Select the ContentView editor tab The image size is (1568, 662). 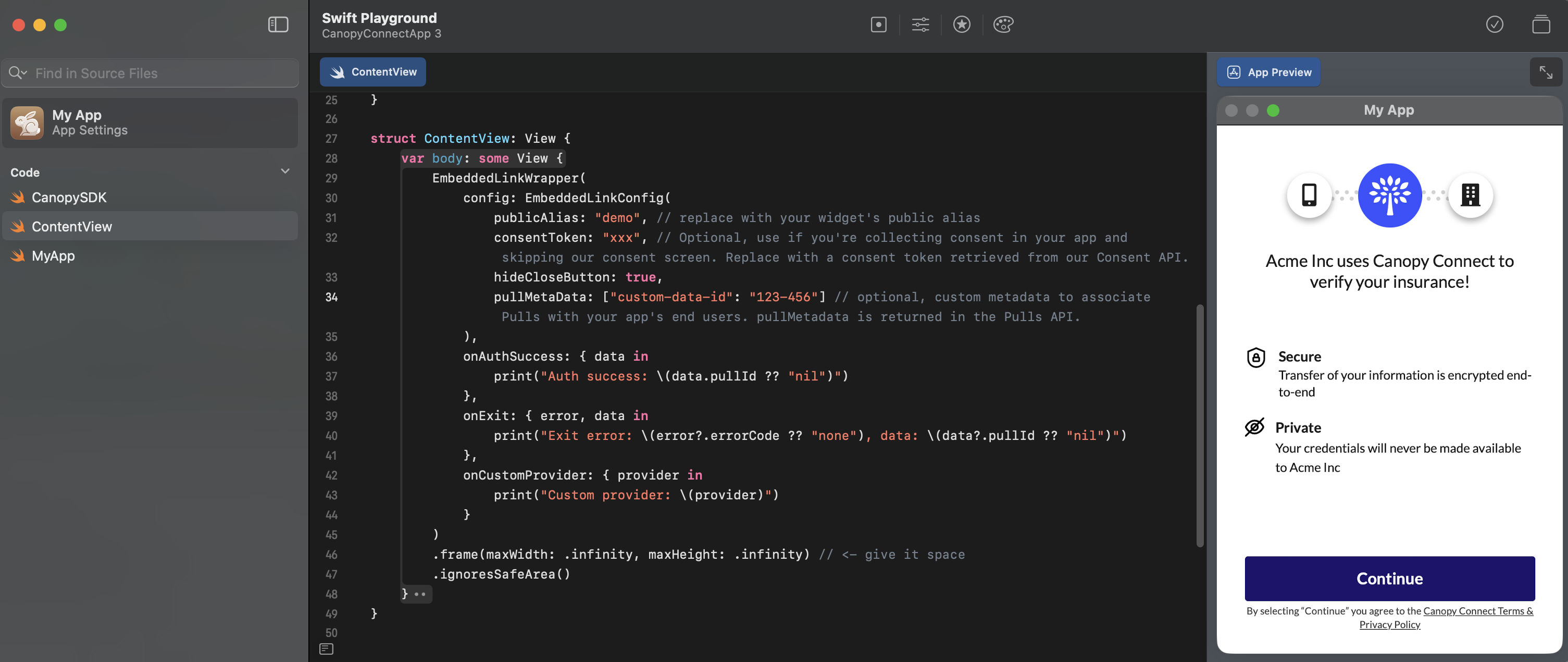tap(372, 72)
